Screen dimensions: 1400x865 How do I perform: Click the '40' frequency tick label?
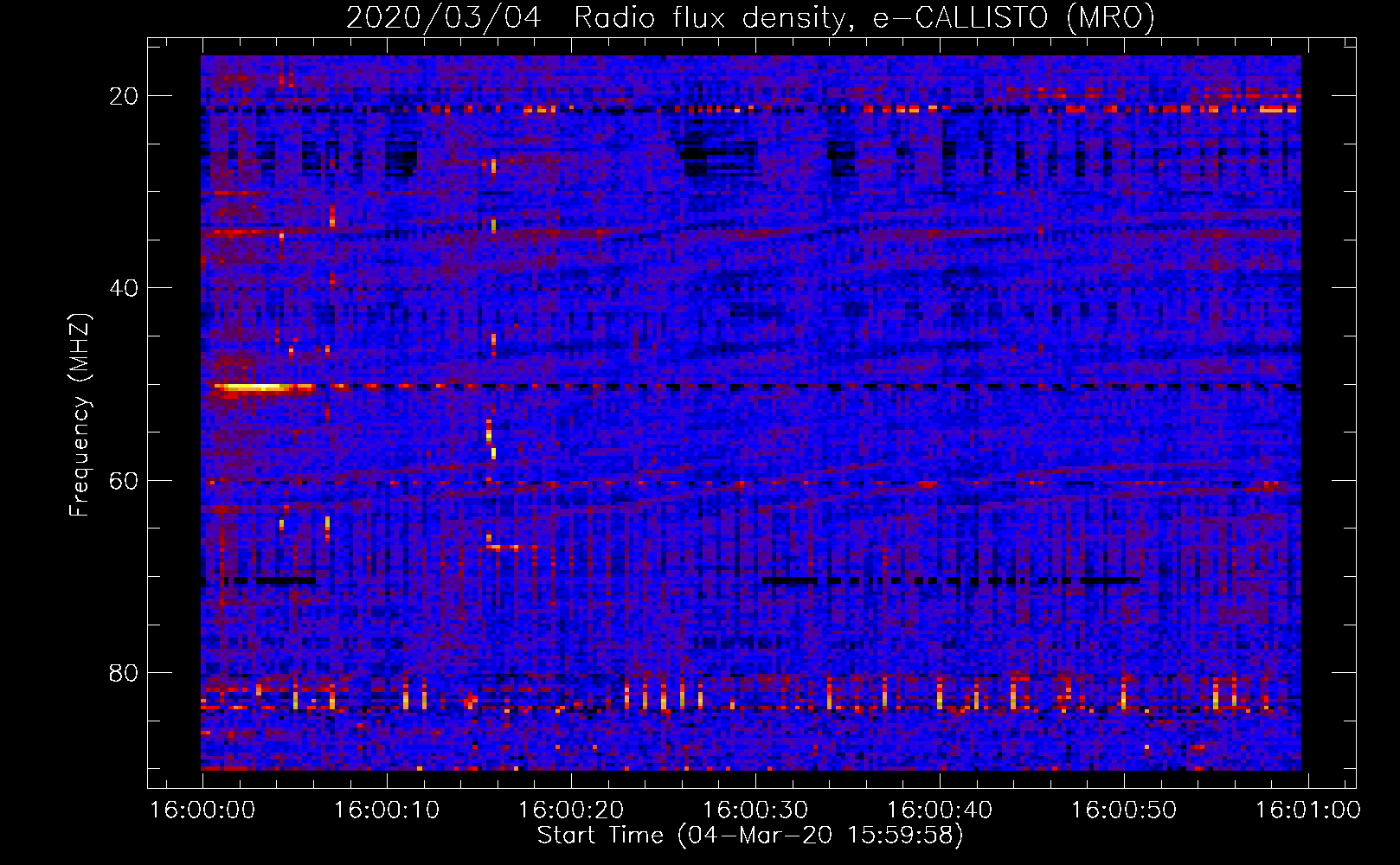click(125, 288)
